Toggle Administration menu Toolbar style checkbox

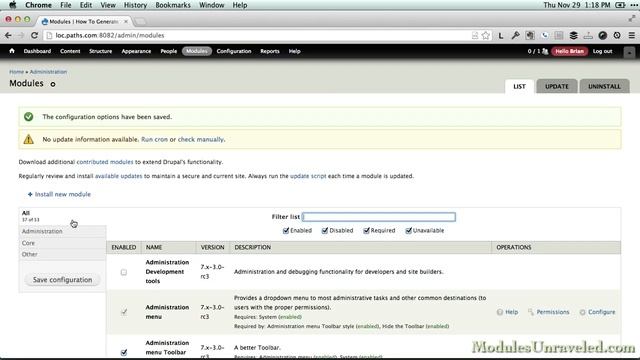click(x=124, y=352)
